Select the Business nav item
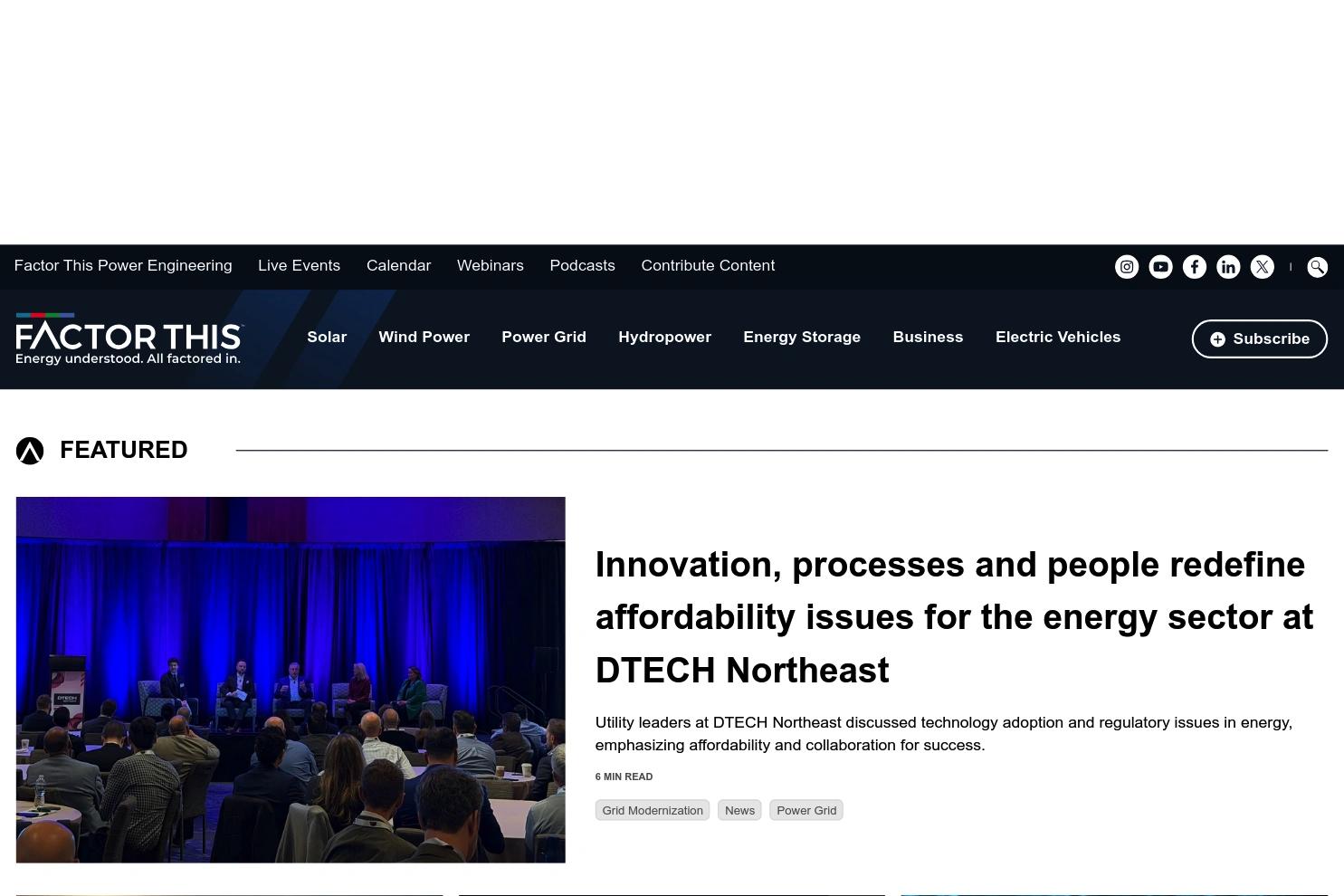 pyautogui.click(x=928, y=337)
